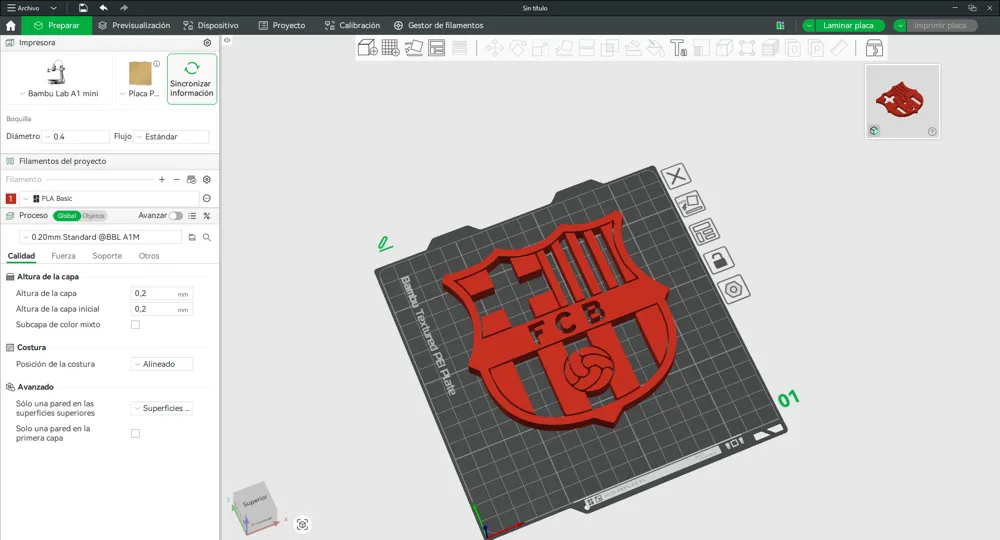
Task: Click the auto orient icon beside plate
Action: (x=691, y=203)
